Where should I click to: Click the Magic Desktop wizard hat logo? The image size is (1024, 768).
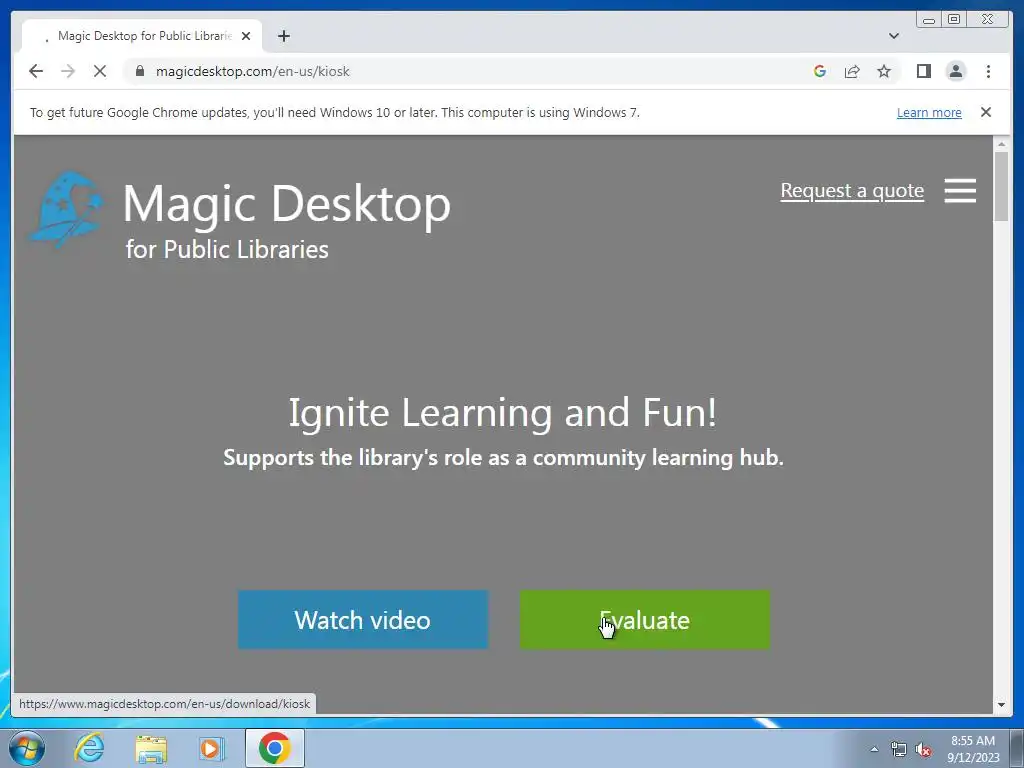[x=67, y=209]
